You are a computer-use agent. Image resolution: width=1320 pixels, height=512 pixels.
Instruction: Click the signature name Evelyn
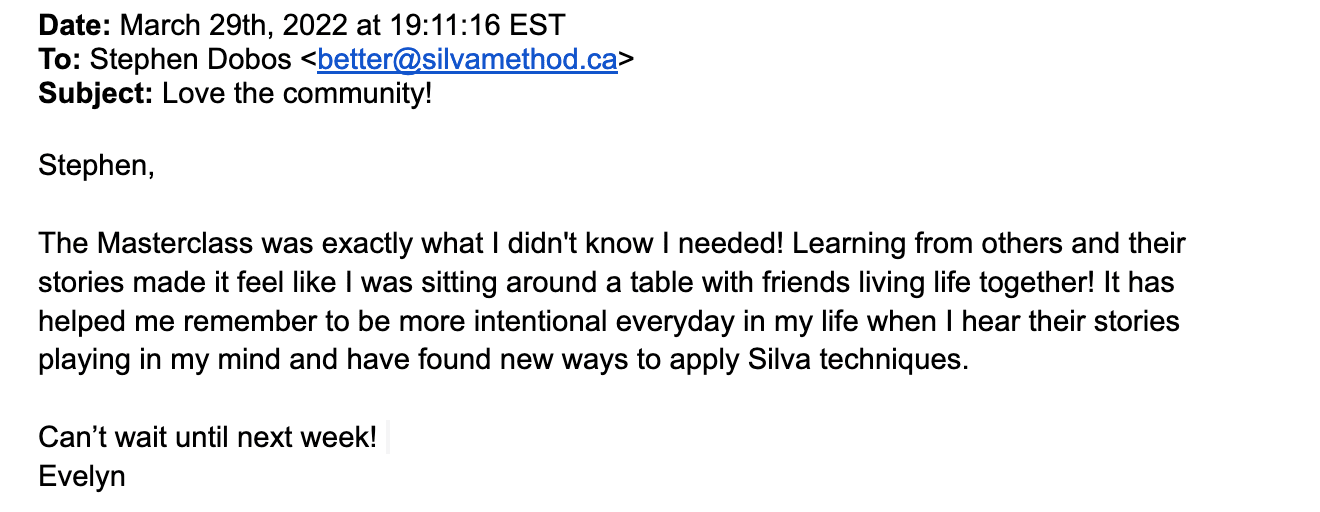82,476
